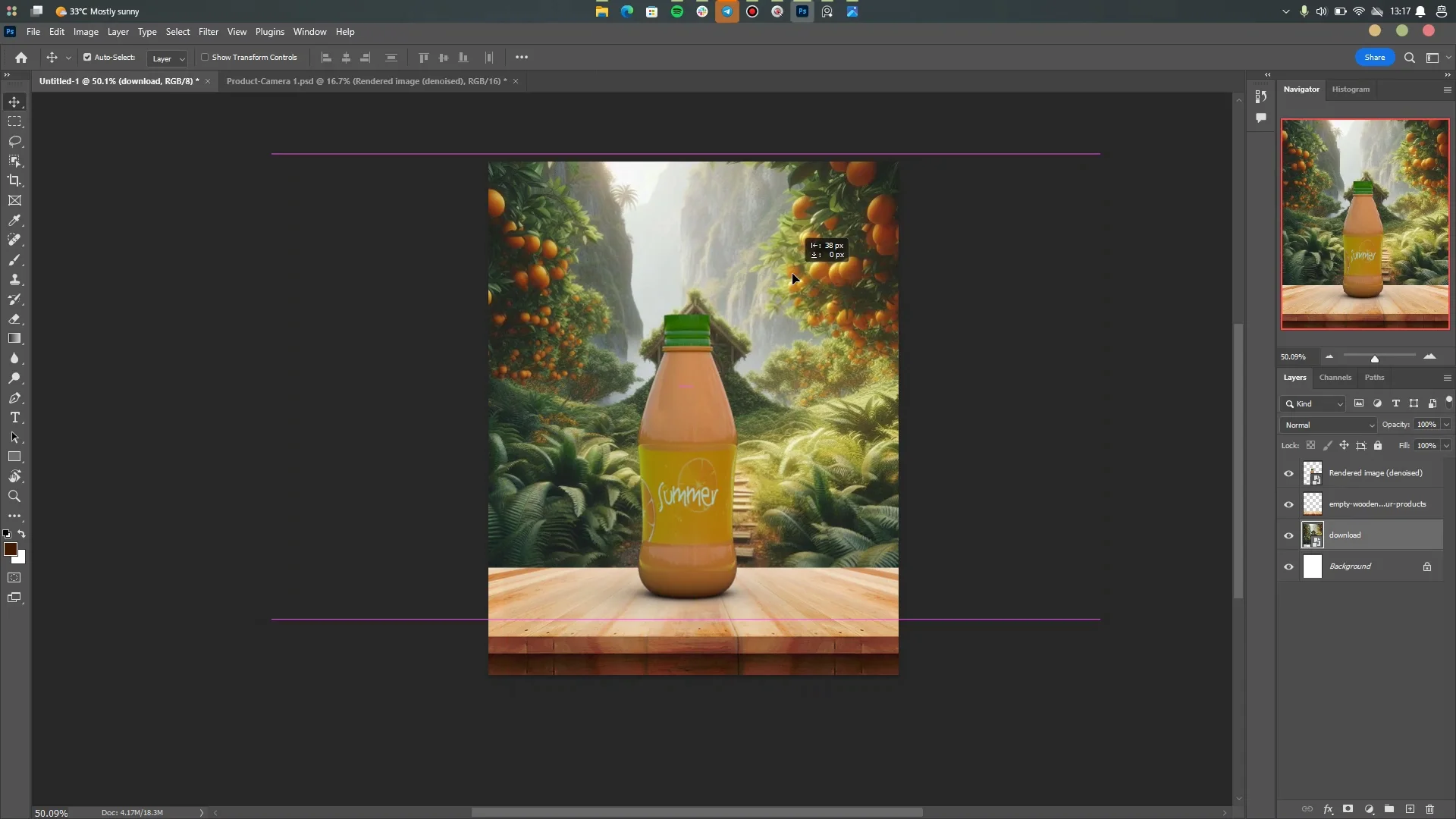Toggle lock position icon
The width and height of the screenshot is (1456, 819).
click(1344, 445)
